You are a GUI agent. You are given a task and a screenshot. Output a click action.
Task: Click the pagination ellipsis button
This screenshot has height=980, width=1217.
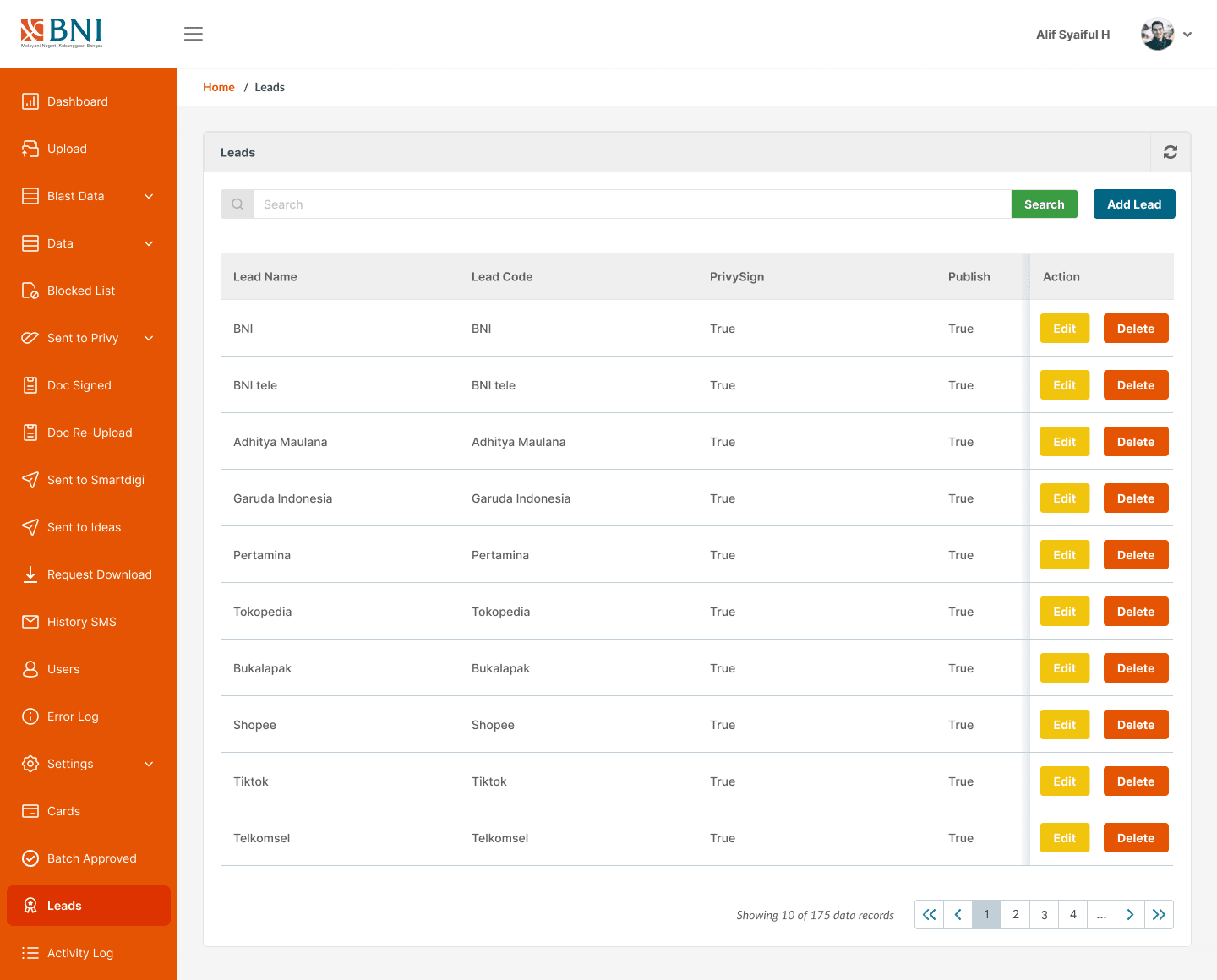(x=1101, y=914)
